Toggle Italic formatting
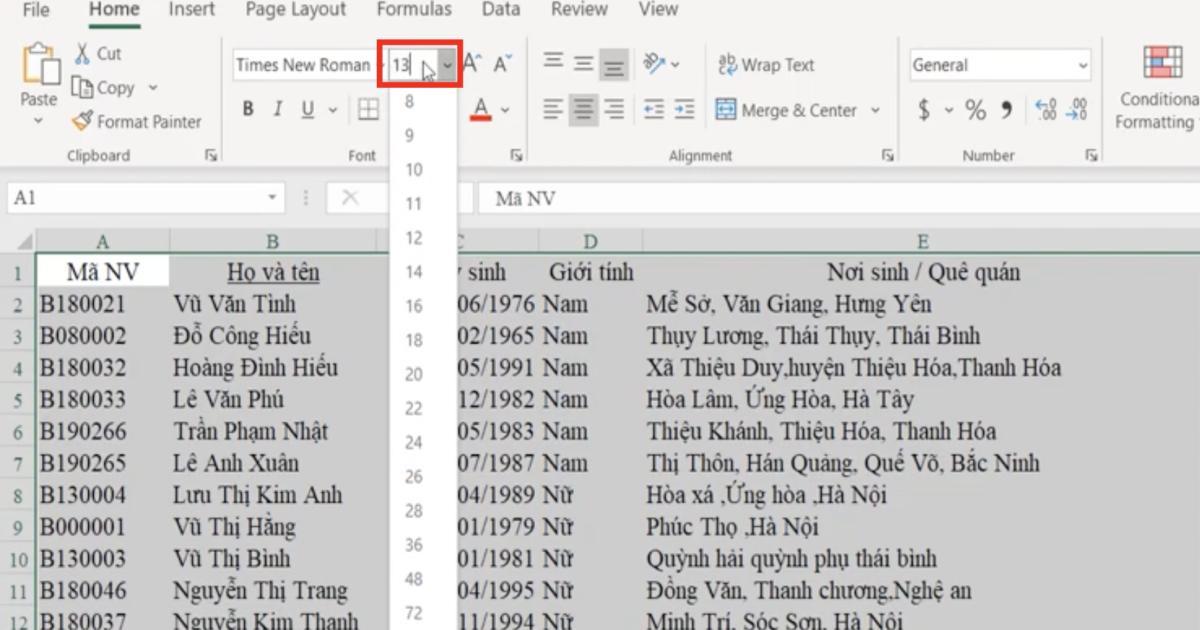The width and height of the screenshot is (1200, 630). click(278, 110)
